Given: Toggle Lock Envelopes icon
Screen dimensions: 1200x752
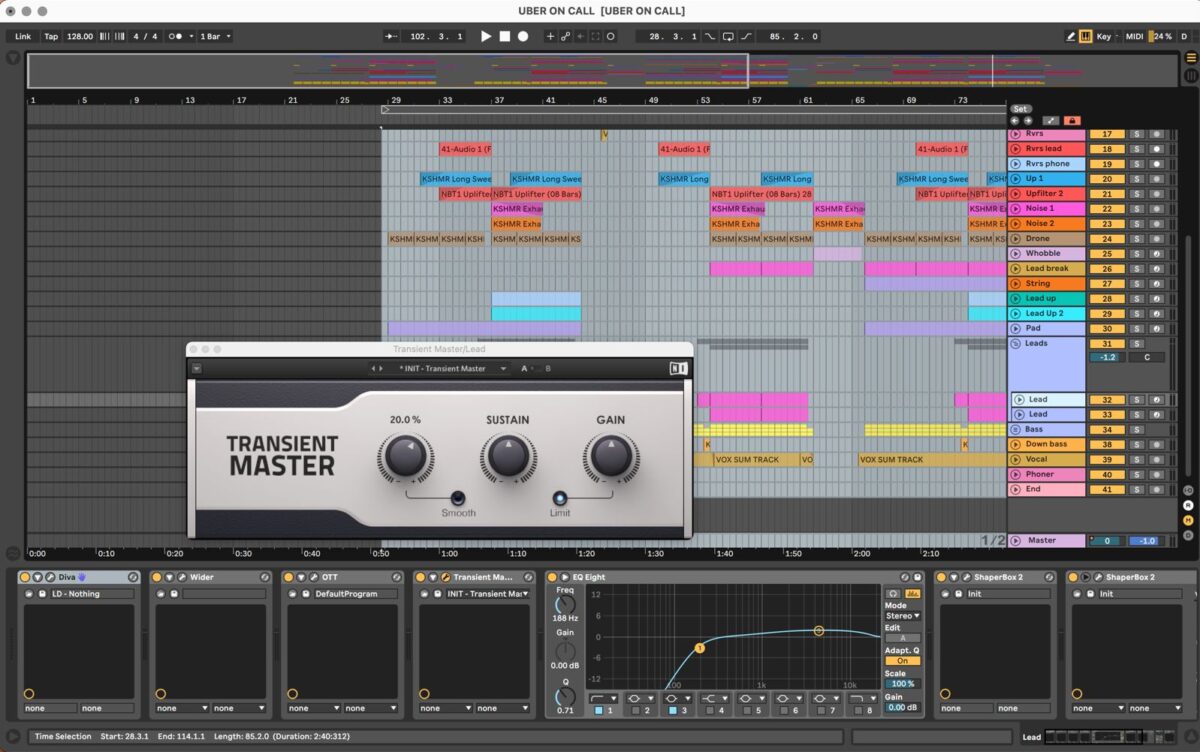Looking at the screenshot, I should [x=1073, y=120].
